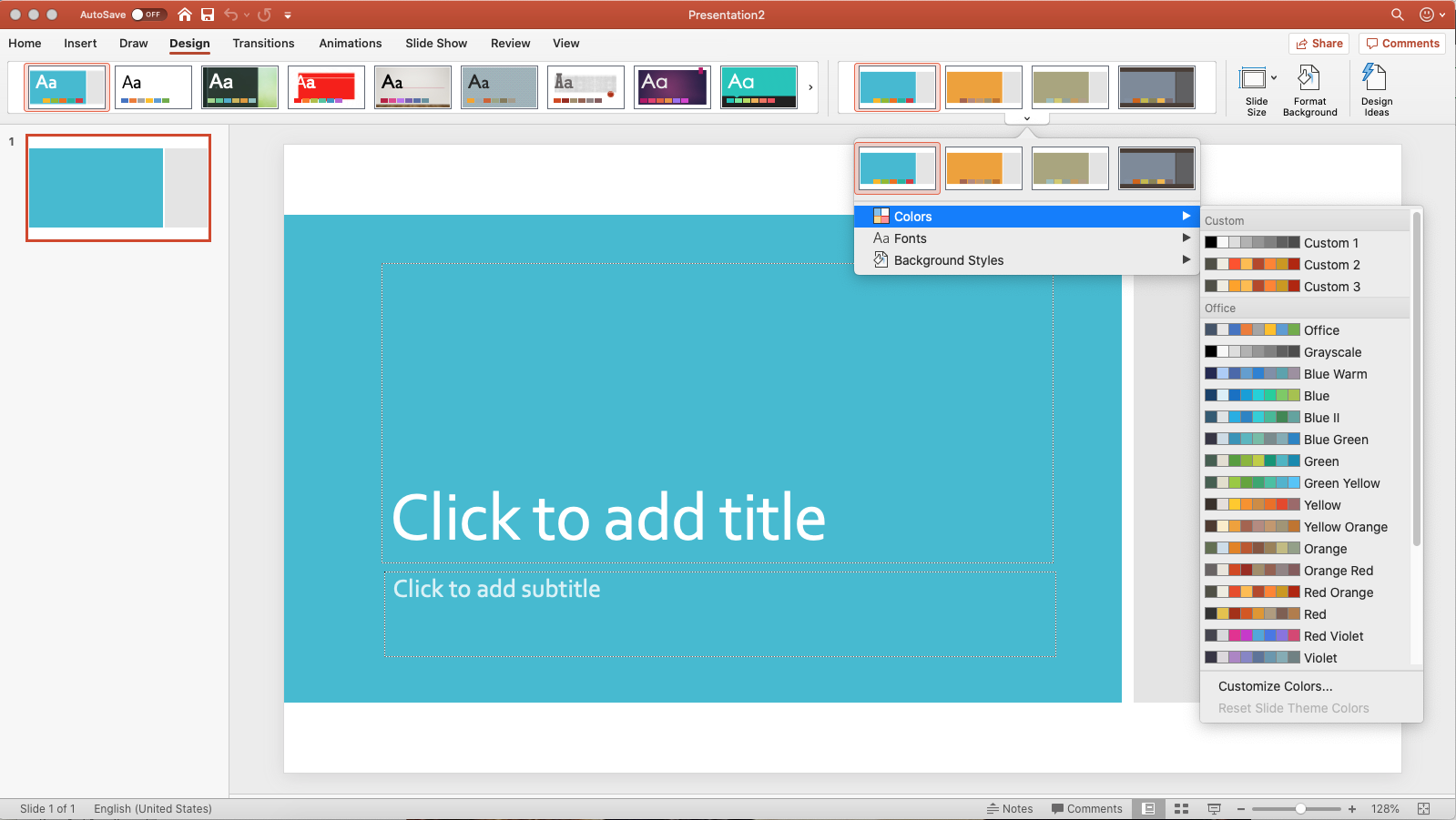Switch to Normal view icon in status bar
The image size is (1456, 820).
1149,808
